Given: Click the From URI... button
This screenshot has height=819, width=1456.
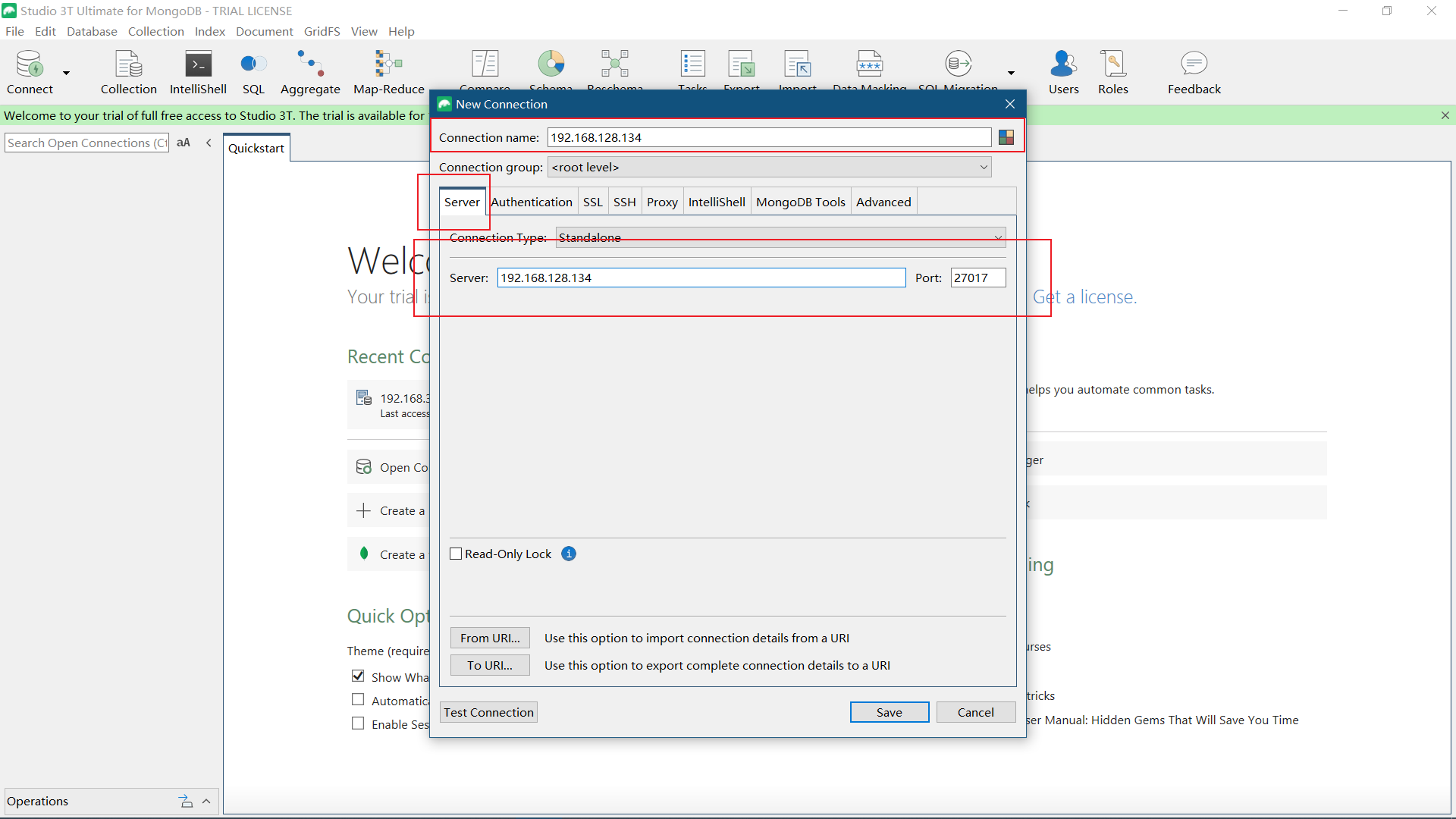Looking at the screenshot, I should (x=490, y=638).
